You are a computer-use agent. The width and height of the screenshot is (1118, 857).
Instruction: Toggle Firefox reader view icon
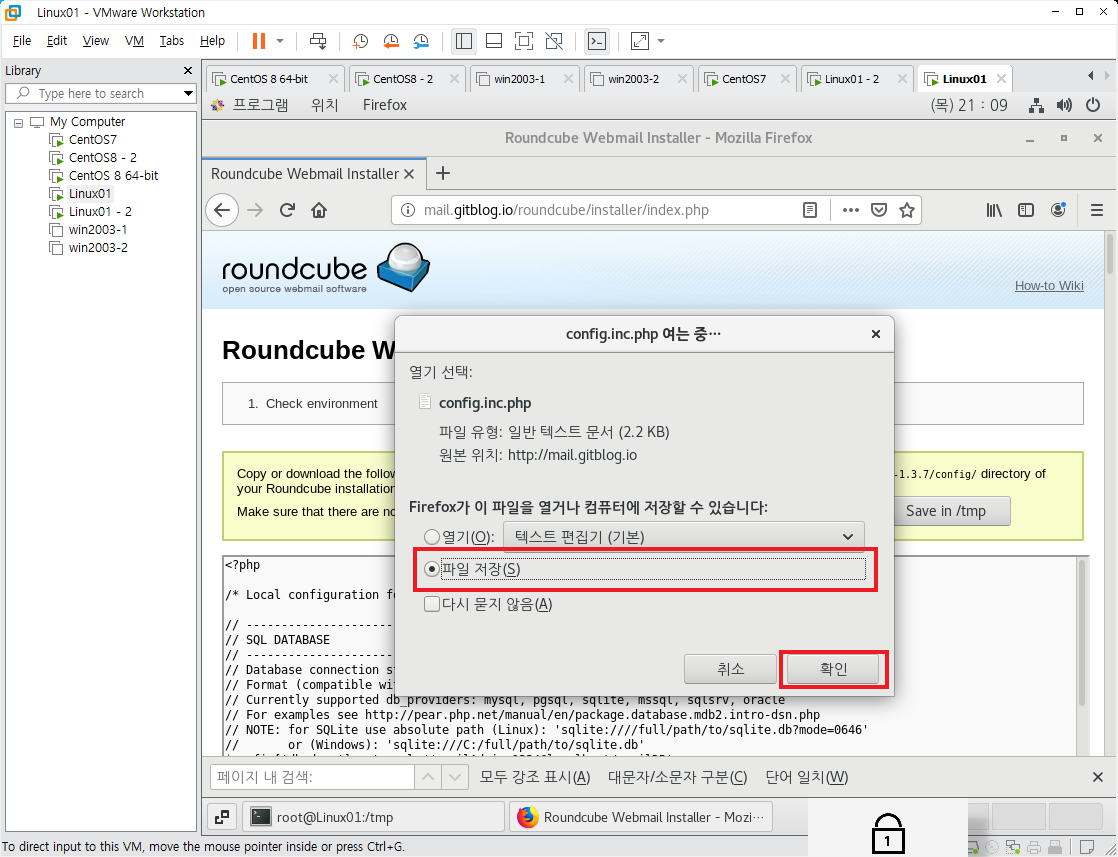point(809,210)
